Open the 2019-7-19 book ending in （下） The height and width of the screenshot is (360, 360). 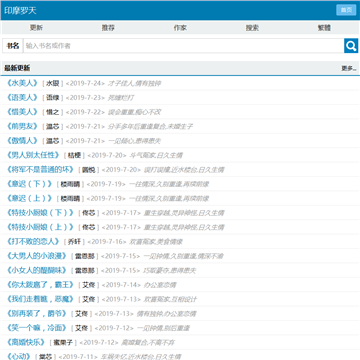tap(30, 184)
